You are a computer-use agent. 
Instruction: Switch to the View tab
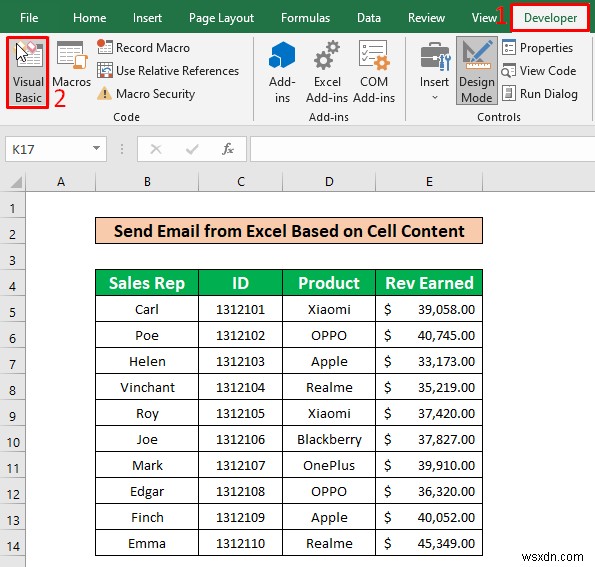pyautogui.click(x=484, y=18)
